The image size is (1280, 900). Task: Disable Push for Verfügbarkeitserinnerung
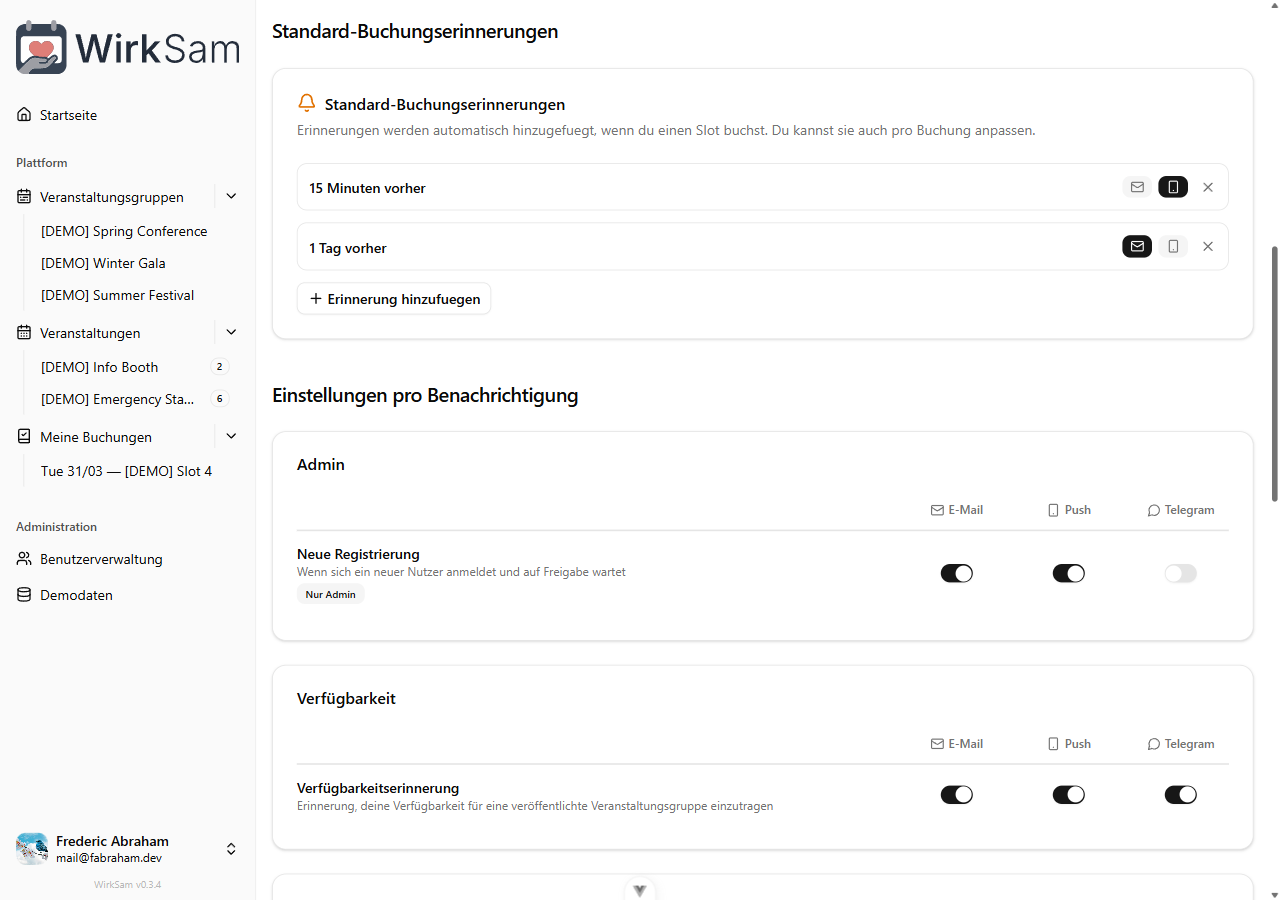(x=1069, y=795)
